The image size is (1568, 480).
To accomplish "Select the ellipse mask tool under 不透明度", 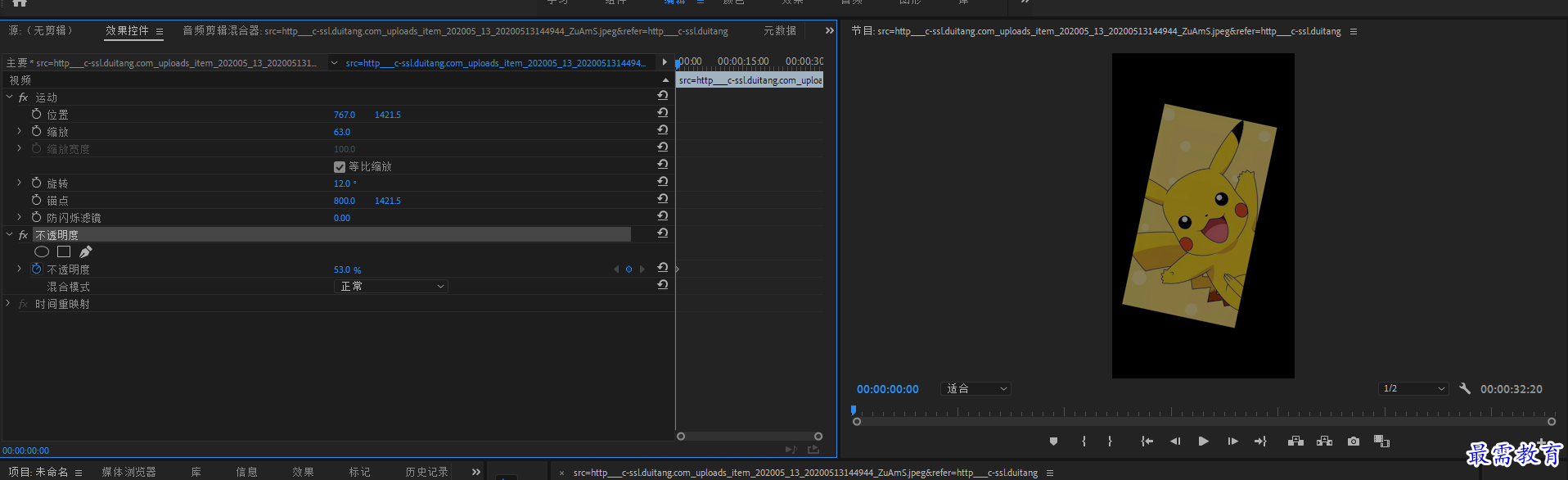I will (x=42, y=251).
